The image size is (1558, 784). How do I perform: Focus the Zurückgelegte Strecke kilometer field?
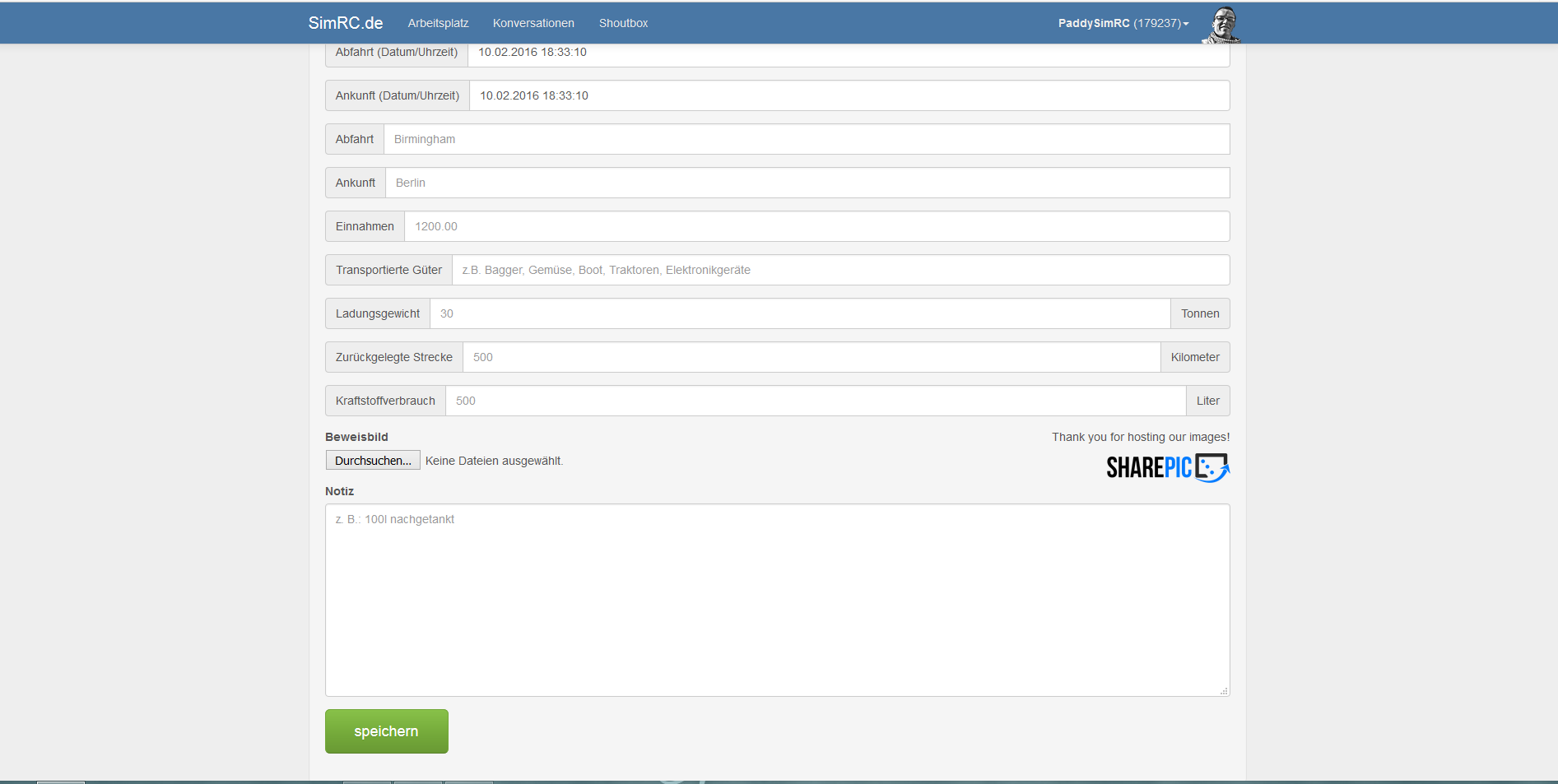coord(811,357)
